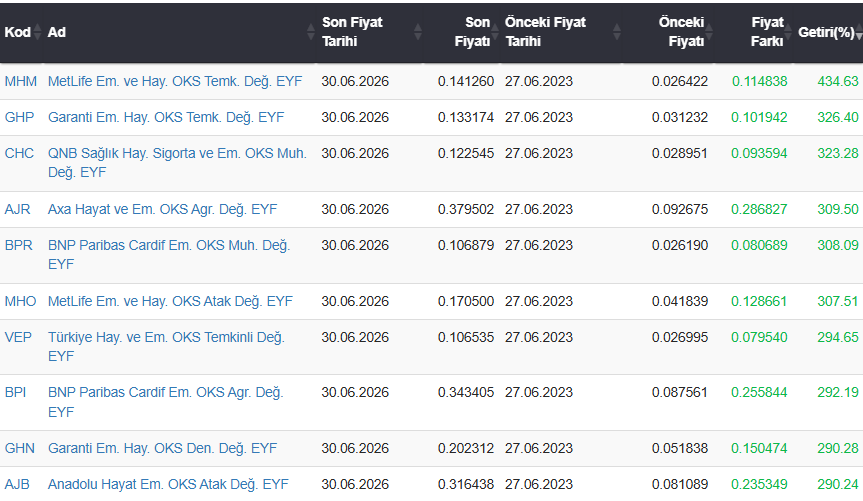Open MHM fund code link
The image size is (863, 501).
coord(20,81)
